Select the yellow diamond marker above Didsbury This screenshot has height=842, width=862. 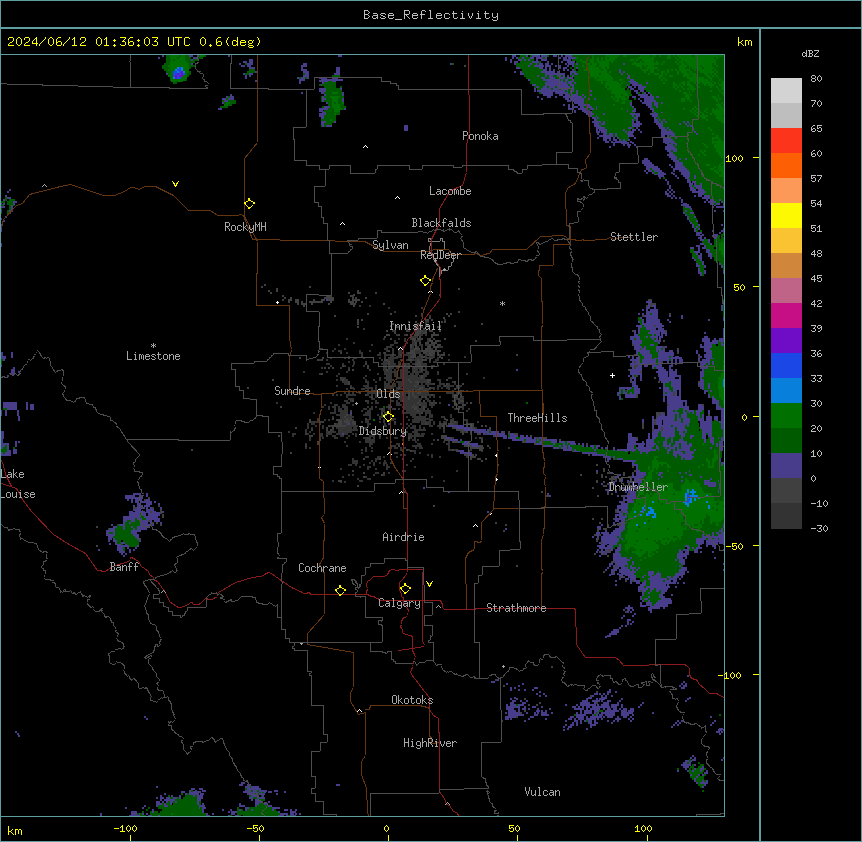pos(388,417)
